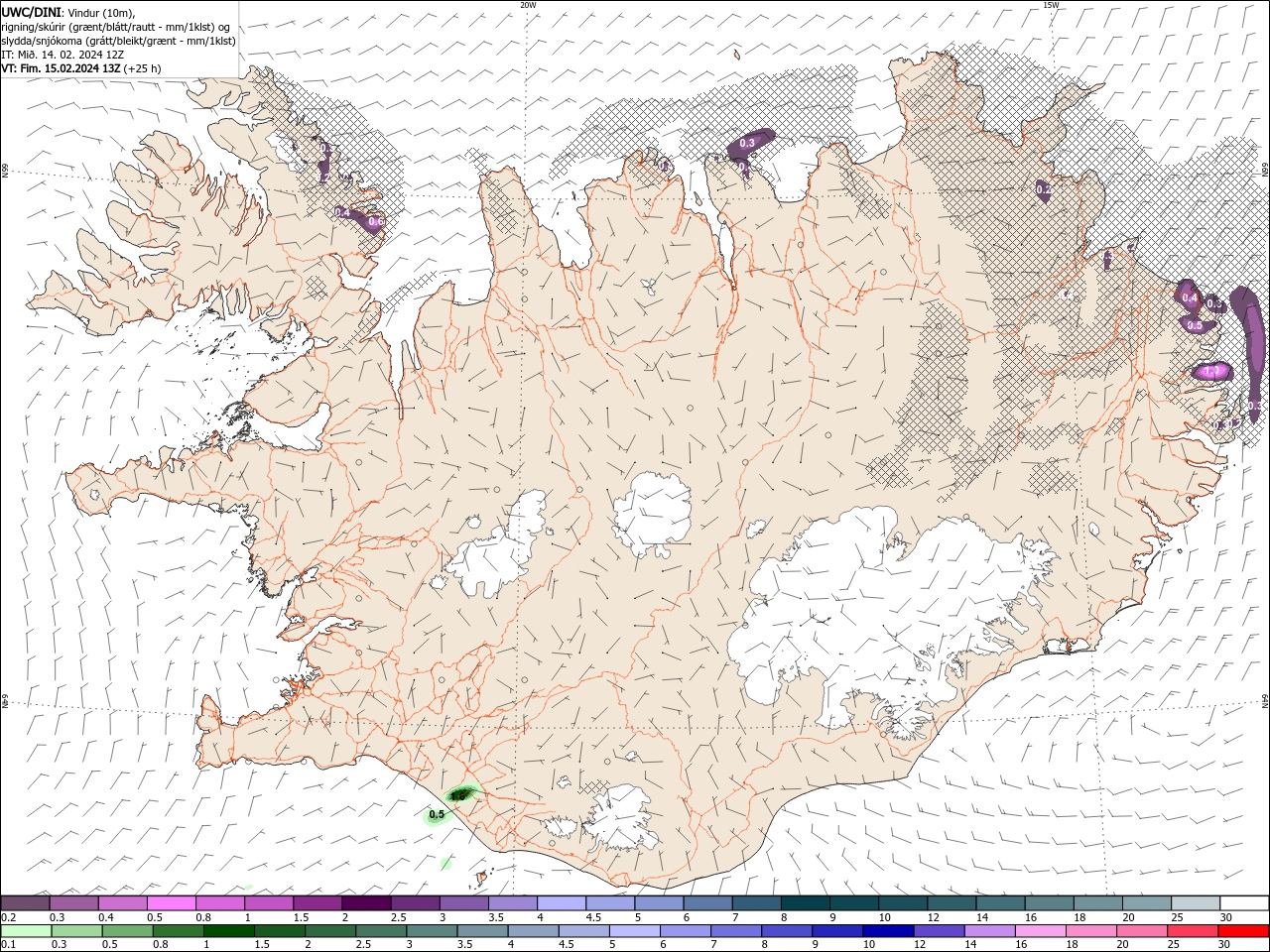The width and height of the screenshot is (1270, 952).
Task: Click the purple 1.1 snowfall label in the east
Action: [x=1211, y=372]
